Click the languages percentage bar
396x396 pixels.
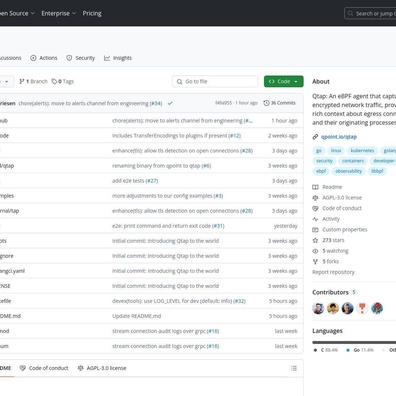[354, 342]
